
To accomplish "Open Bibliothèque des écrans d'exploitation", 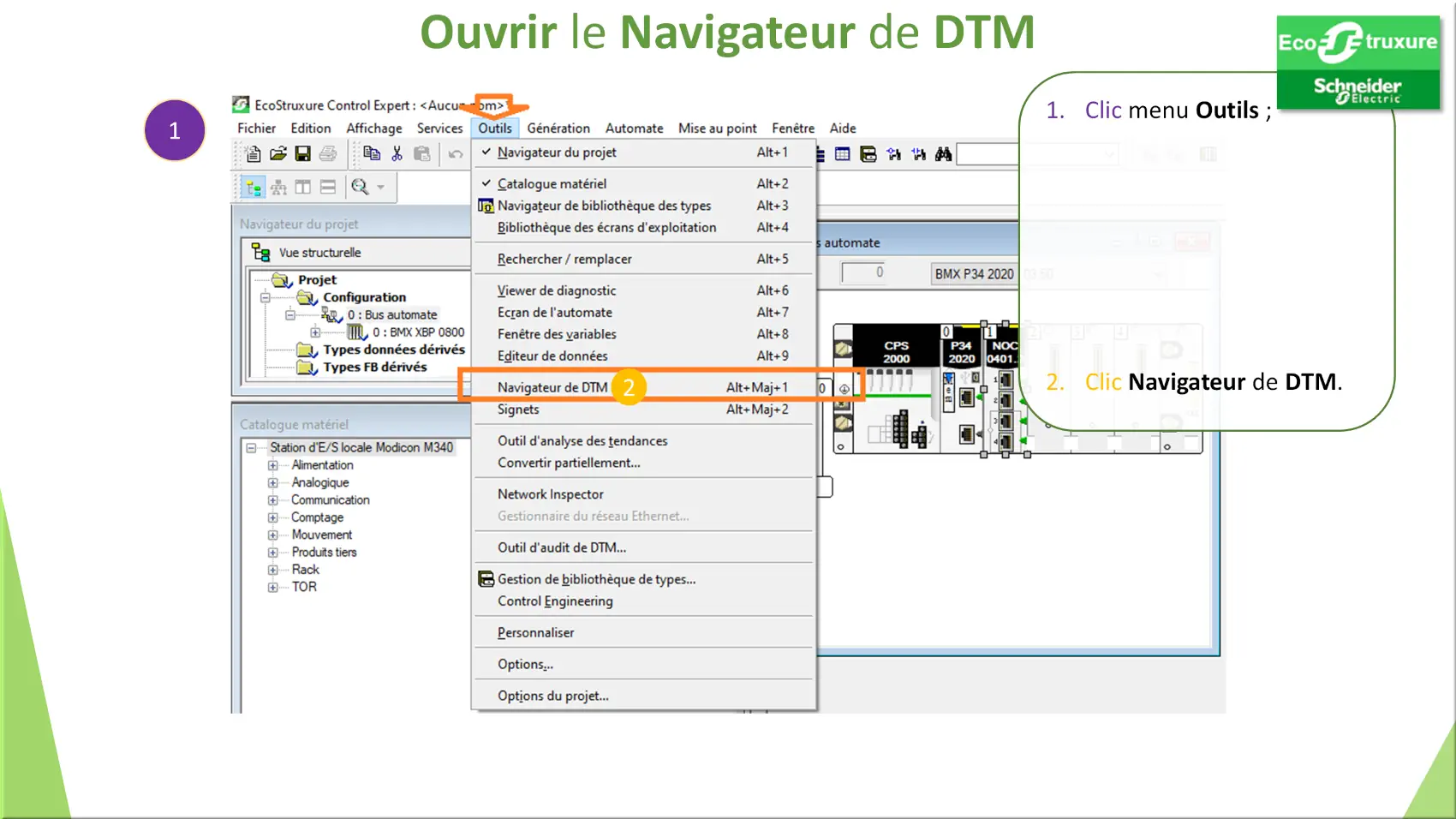I will click(x=642, y=228).
